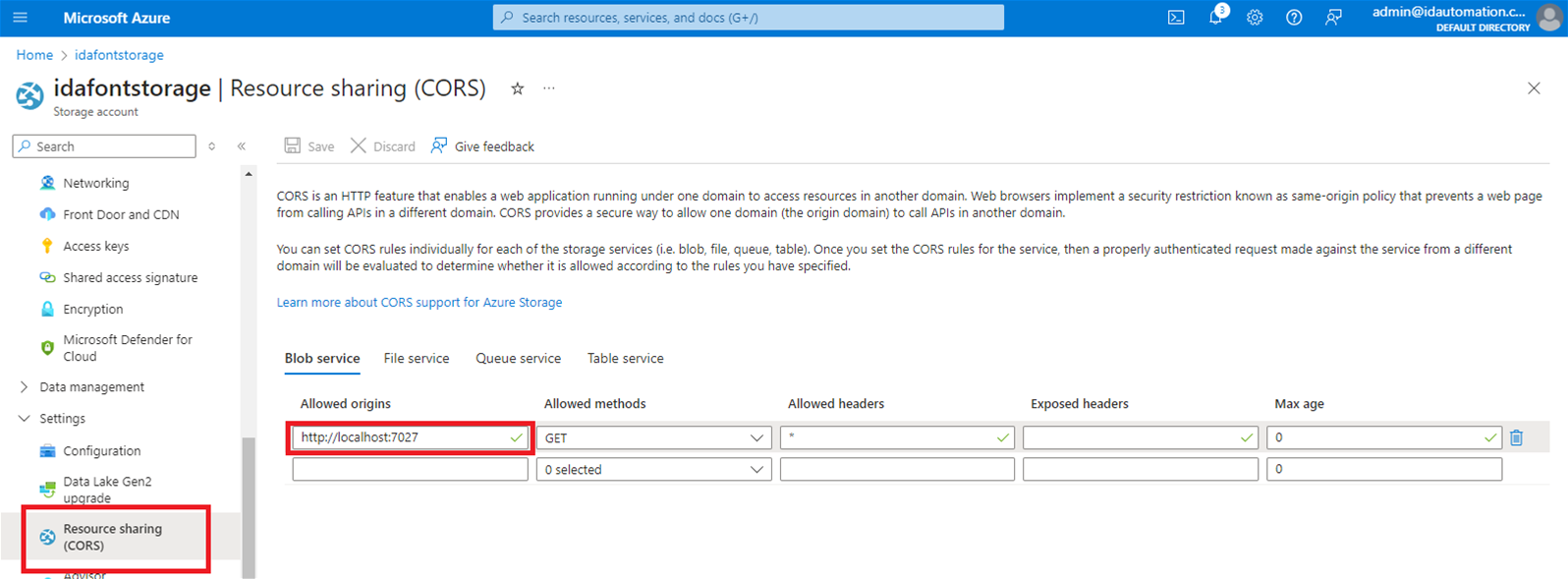Click the first row Max age field

(x=1384, y=437)
